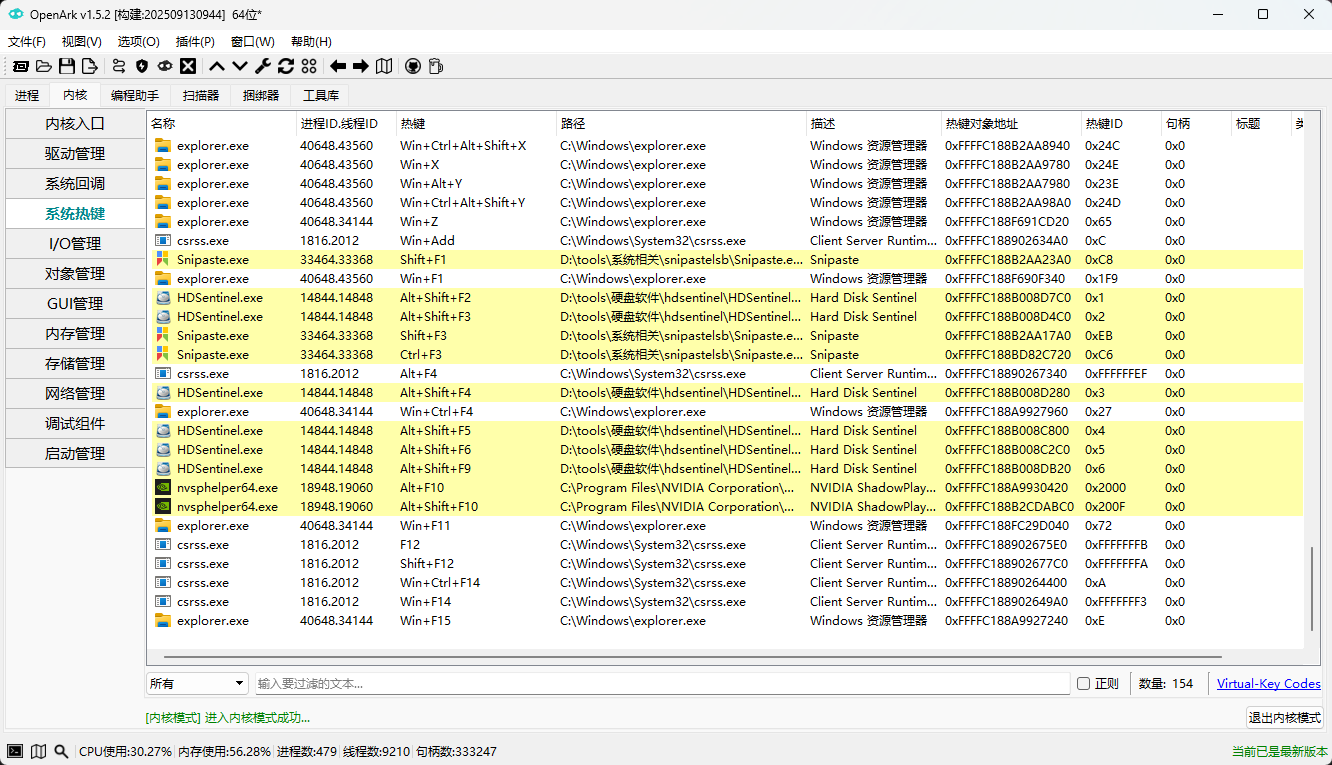The image size is (1332, 765).
Task: Click the 退出内核模式 button
Action: pos(1284,717)
